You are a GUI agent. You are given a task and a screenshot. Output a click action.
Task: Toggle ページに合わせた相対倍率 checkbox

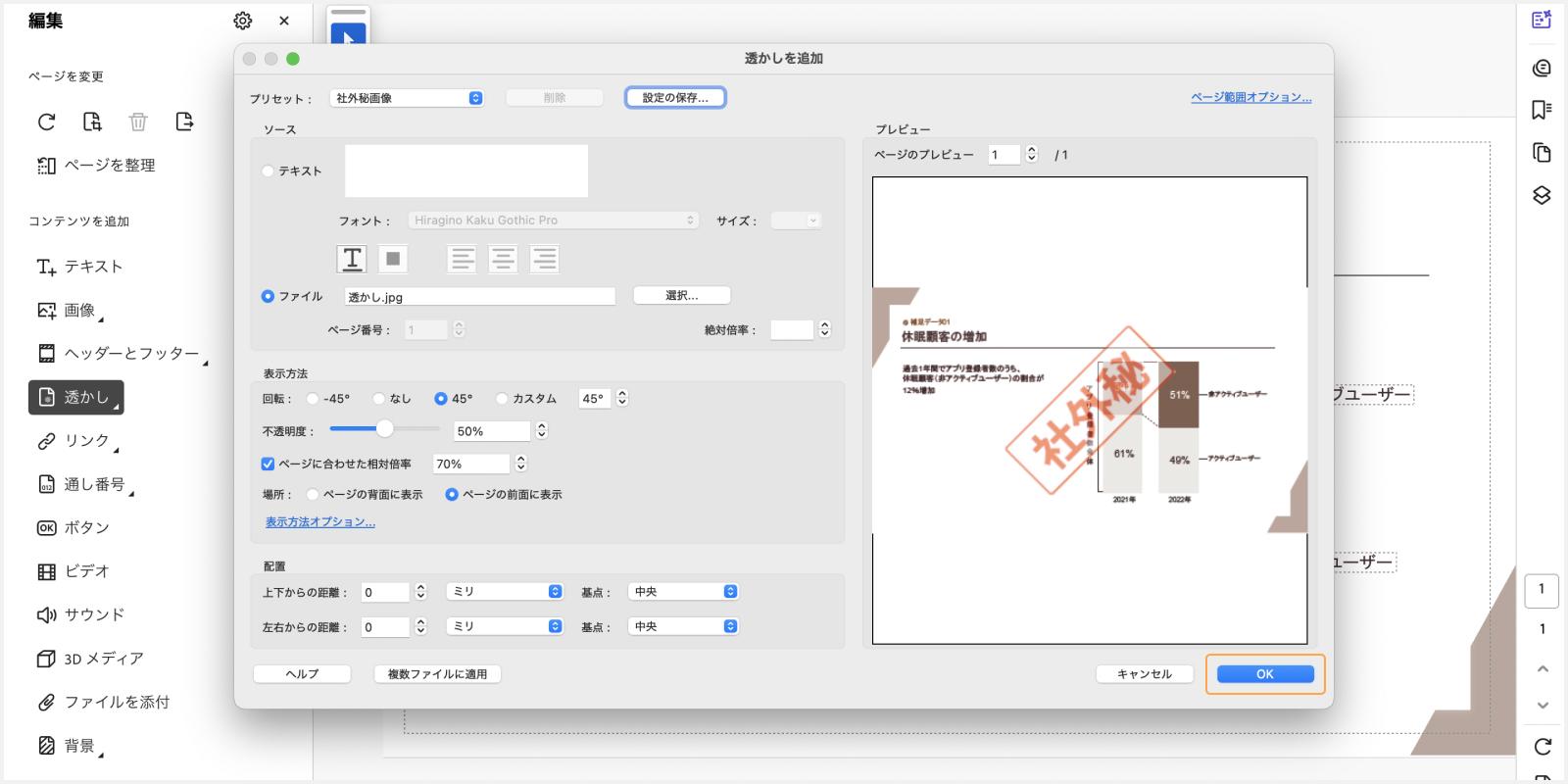tap(268, 464)
